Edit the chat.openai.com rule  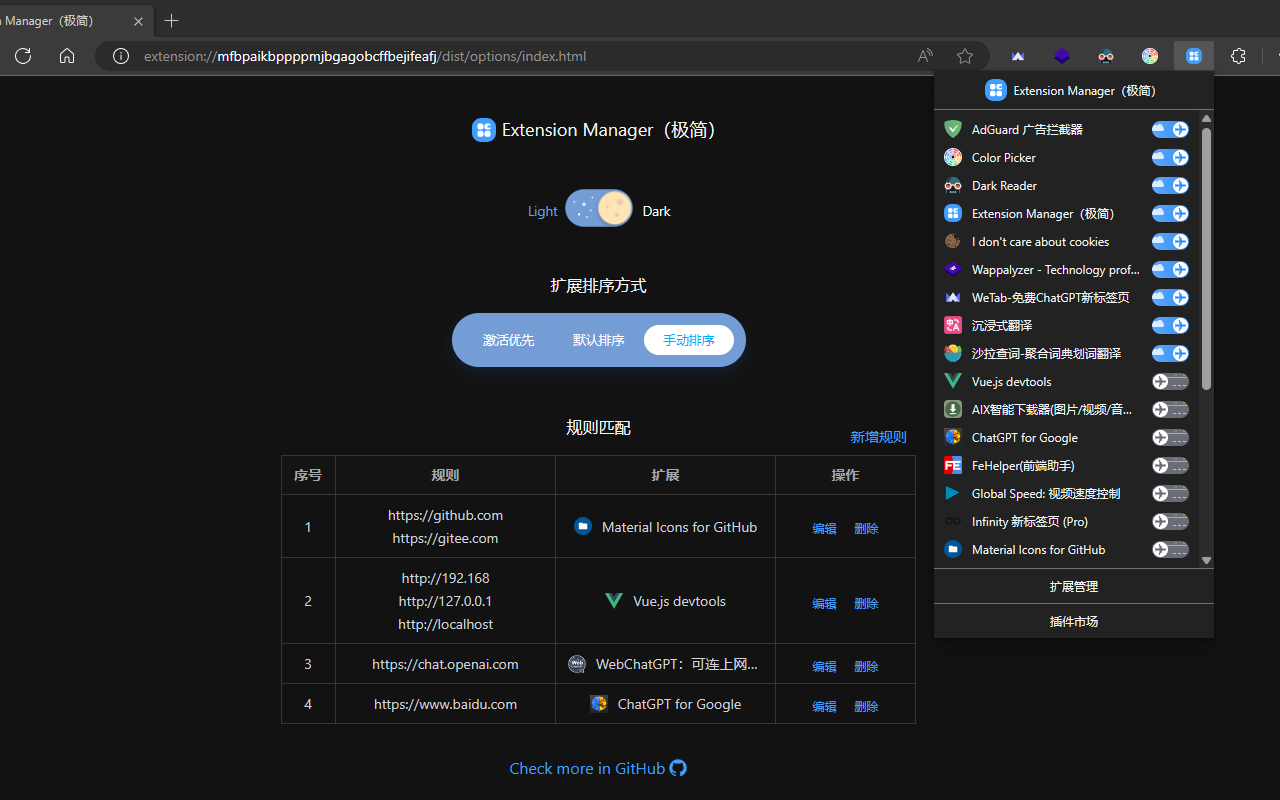(x=824, y=666)
